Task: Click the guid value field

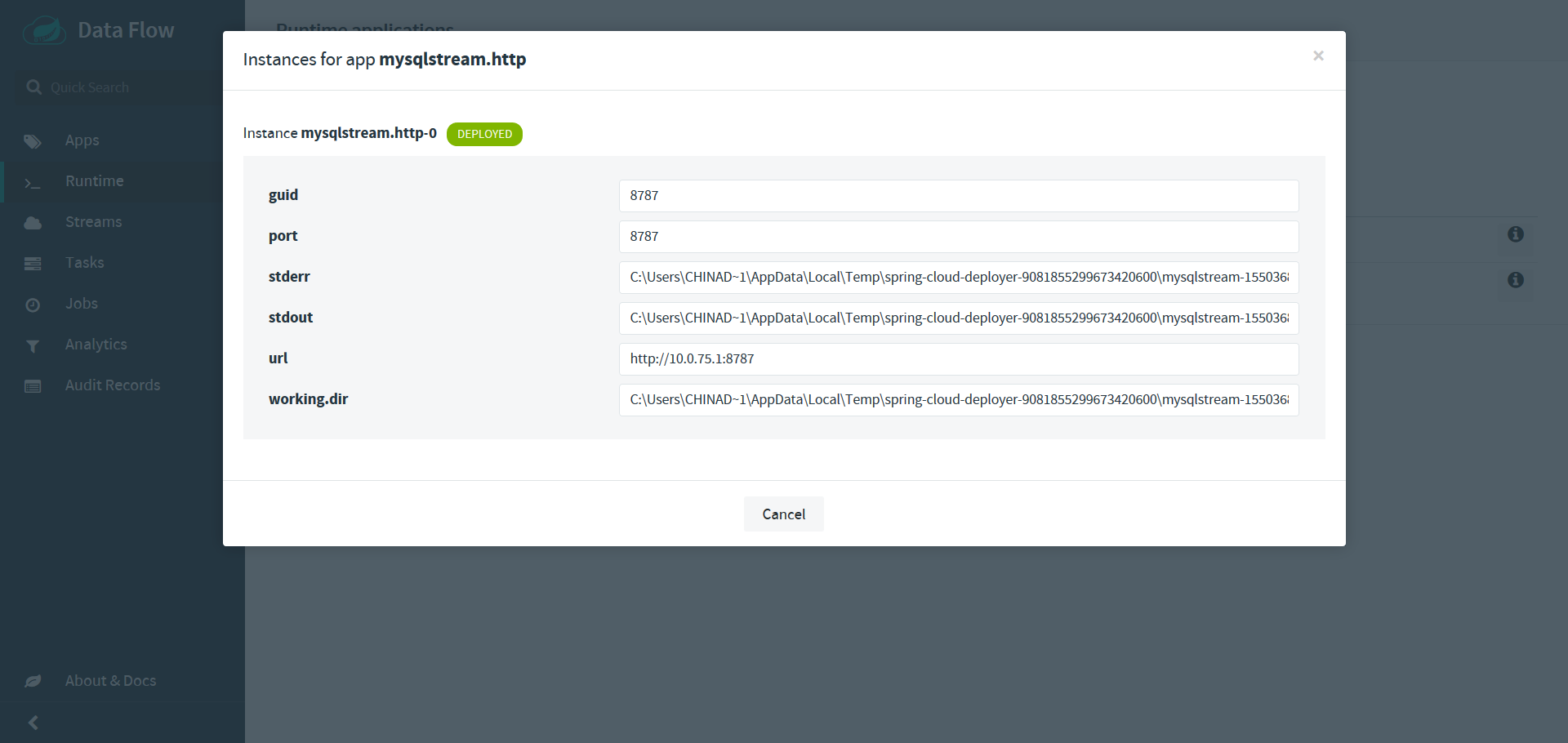Action: (959, 196)
